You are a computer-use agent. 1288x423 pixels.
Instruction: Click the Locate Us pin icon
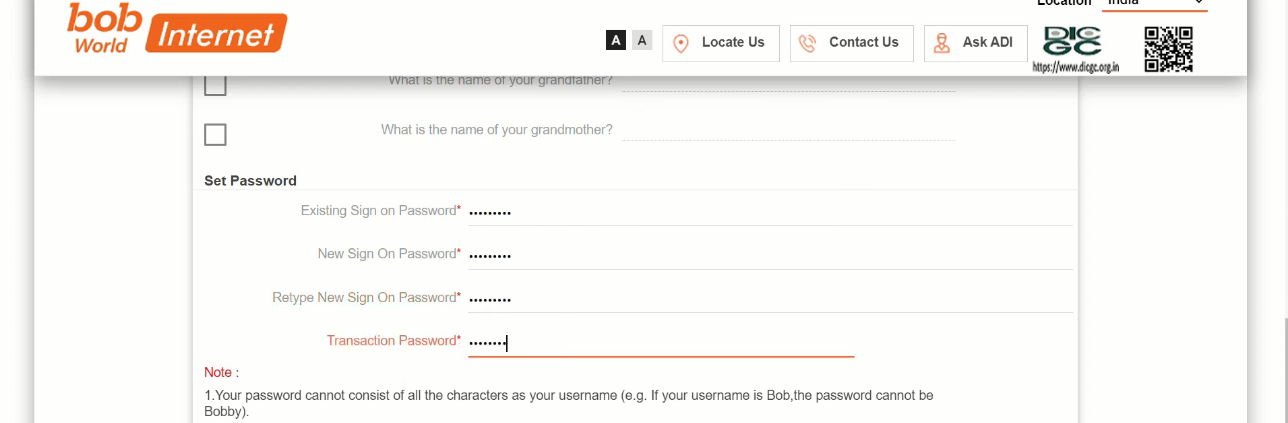click(681, 43)
